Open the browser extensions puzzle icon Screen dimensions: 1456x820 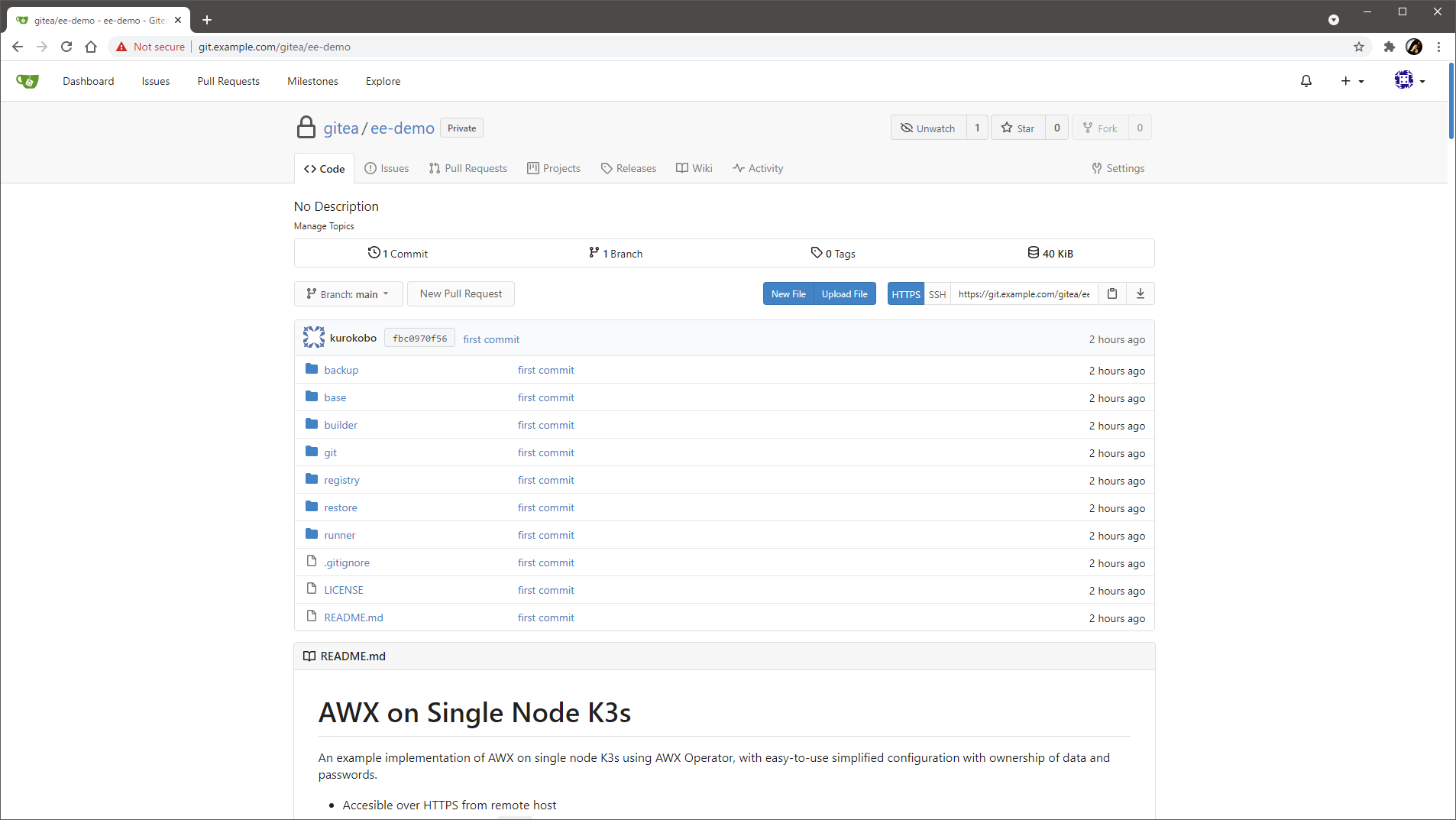click(x=1389, y=47)
